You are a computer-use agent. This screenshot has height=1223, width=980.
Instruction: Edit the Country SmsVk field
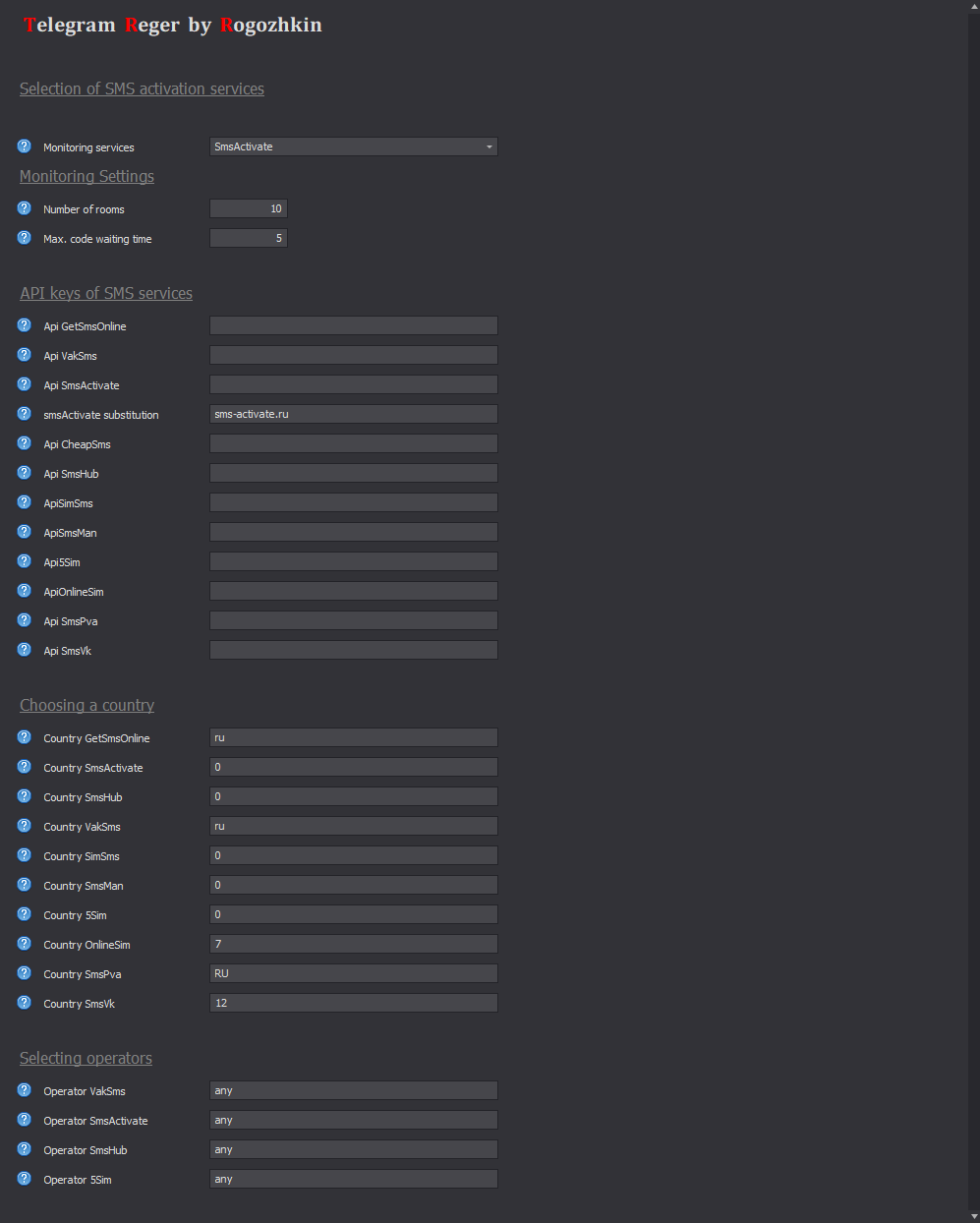(x=354, y=1003)
